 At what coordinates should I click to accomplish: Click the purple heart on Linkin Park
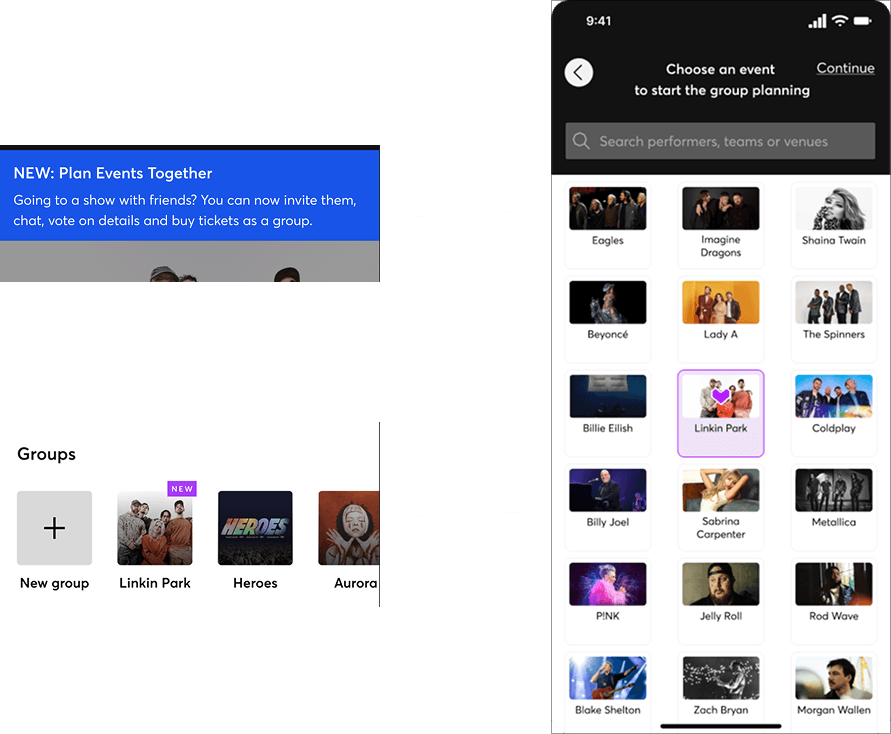pos(721,396)
